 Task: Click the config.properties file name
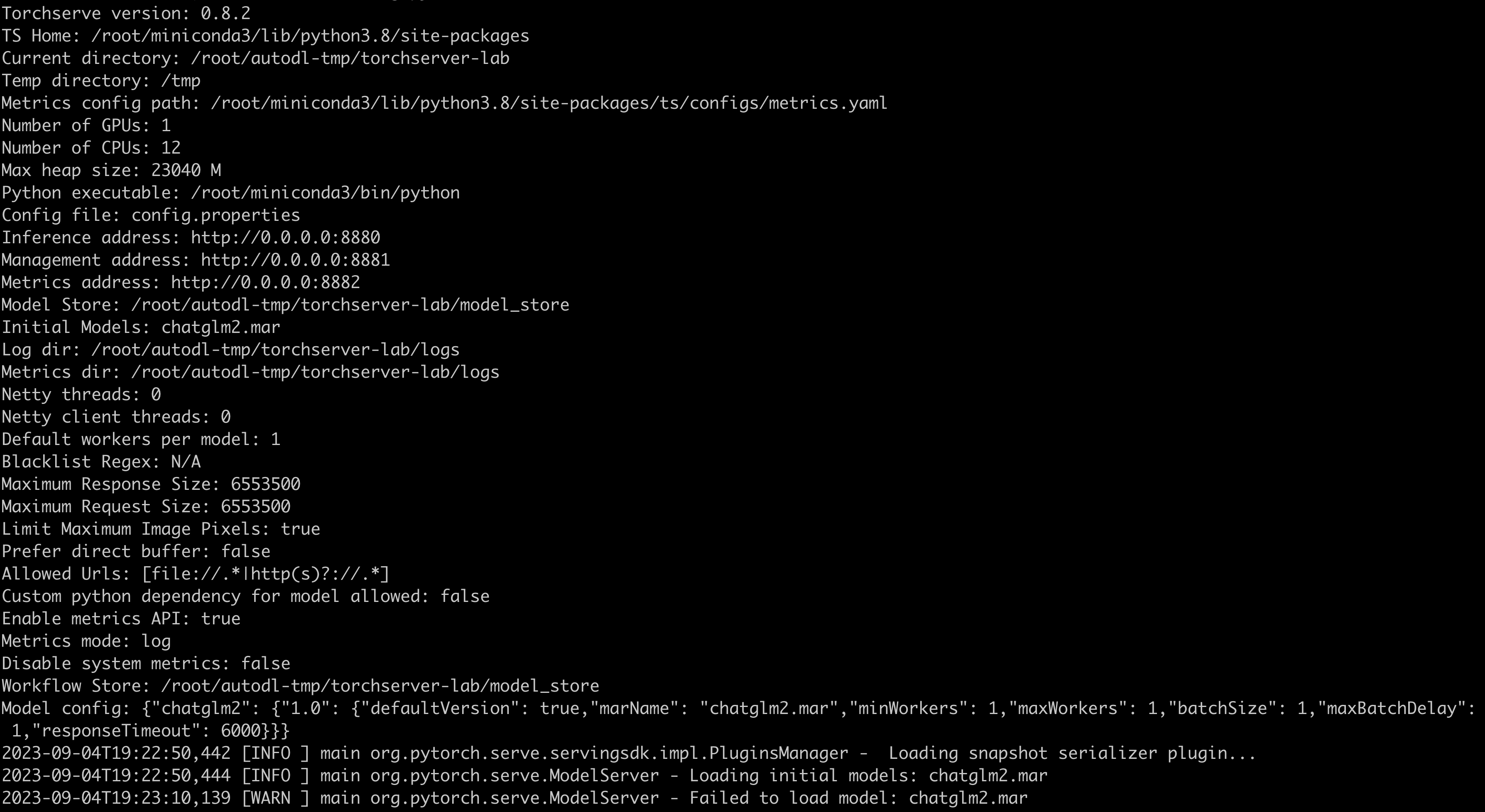coord(216,215)
